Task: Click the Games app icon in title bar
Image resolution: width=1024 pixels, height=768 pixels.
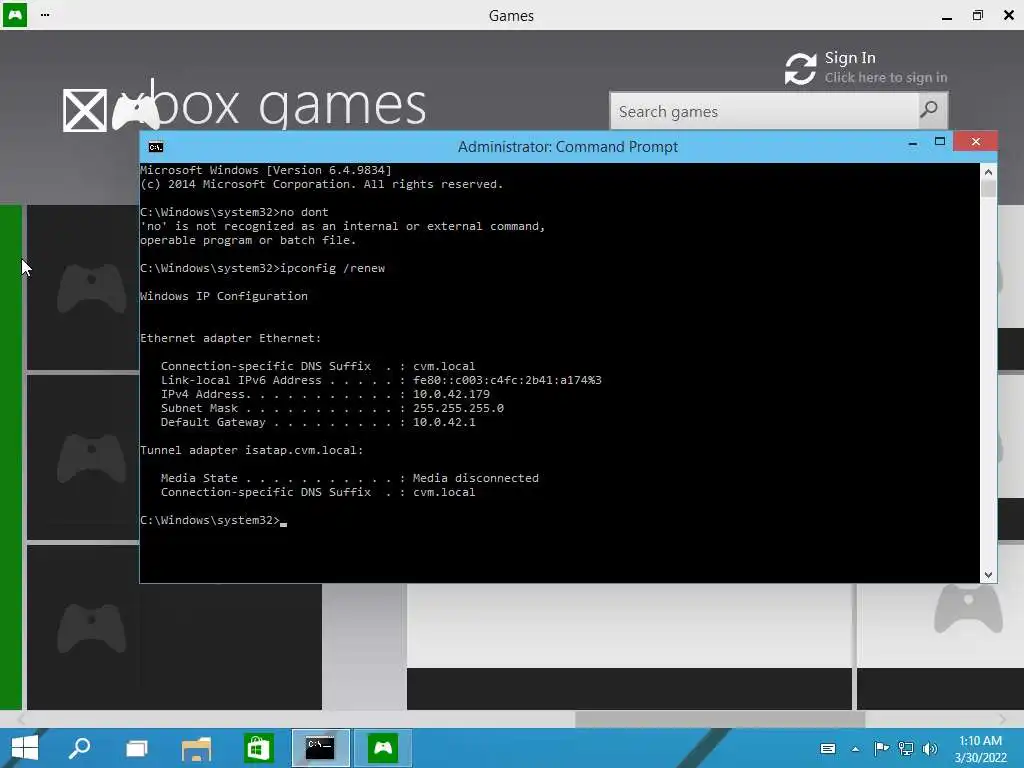Action: [14, 14]
